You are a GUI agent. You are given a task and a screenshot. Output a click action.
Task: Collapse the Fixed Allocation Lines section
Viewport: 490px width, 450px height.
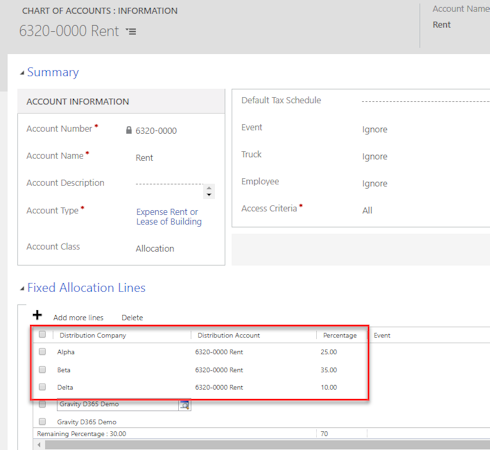(22, 288)
